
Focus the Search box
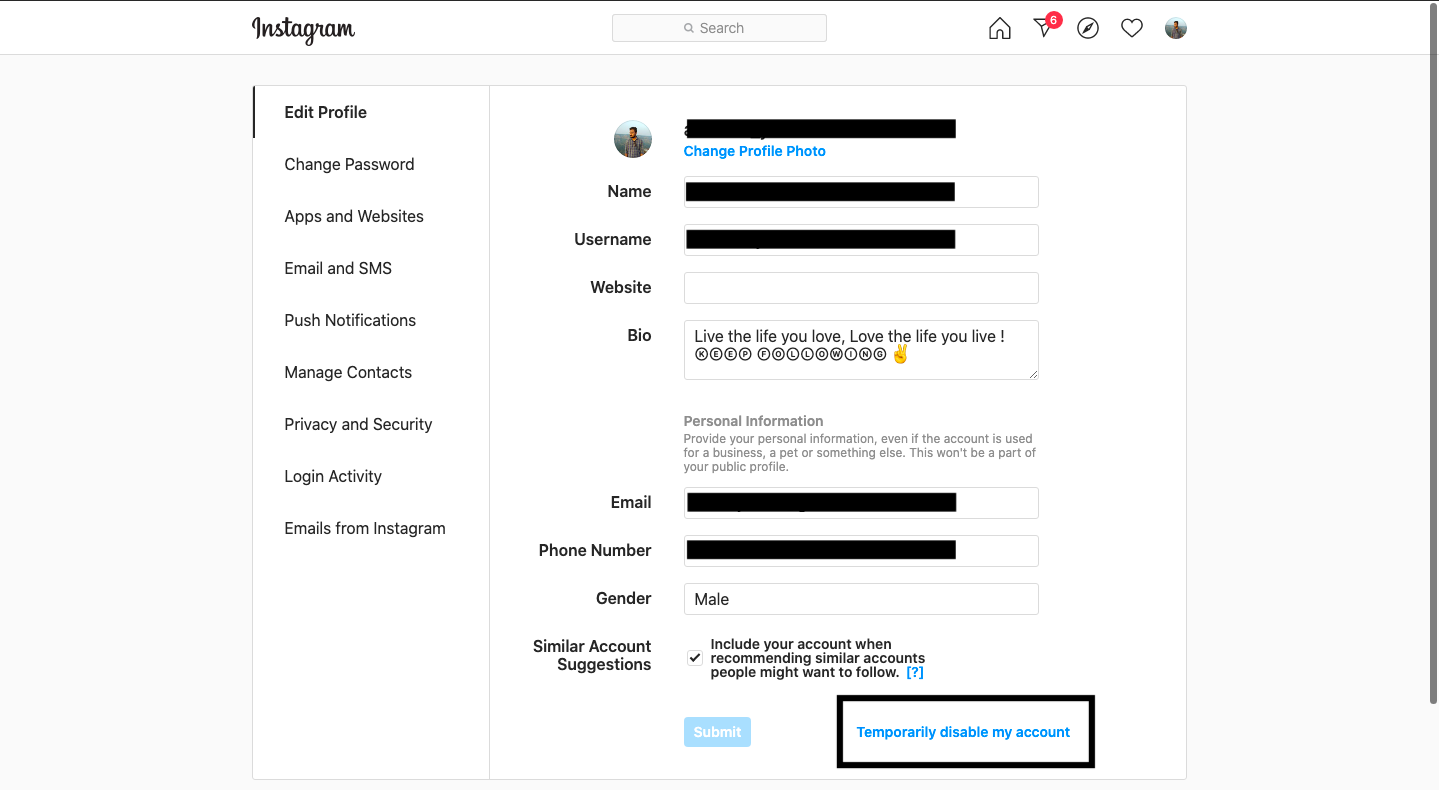coord(719,28)
